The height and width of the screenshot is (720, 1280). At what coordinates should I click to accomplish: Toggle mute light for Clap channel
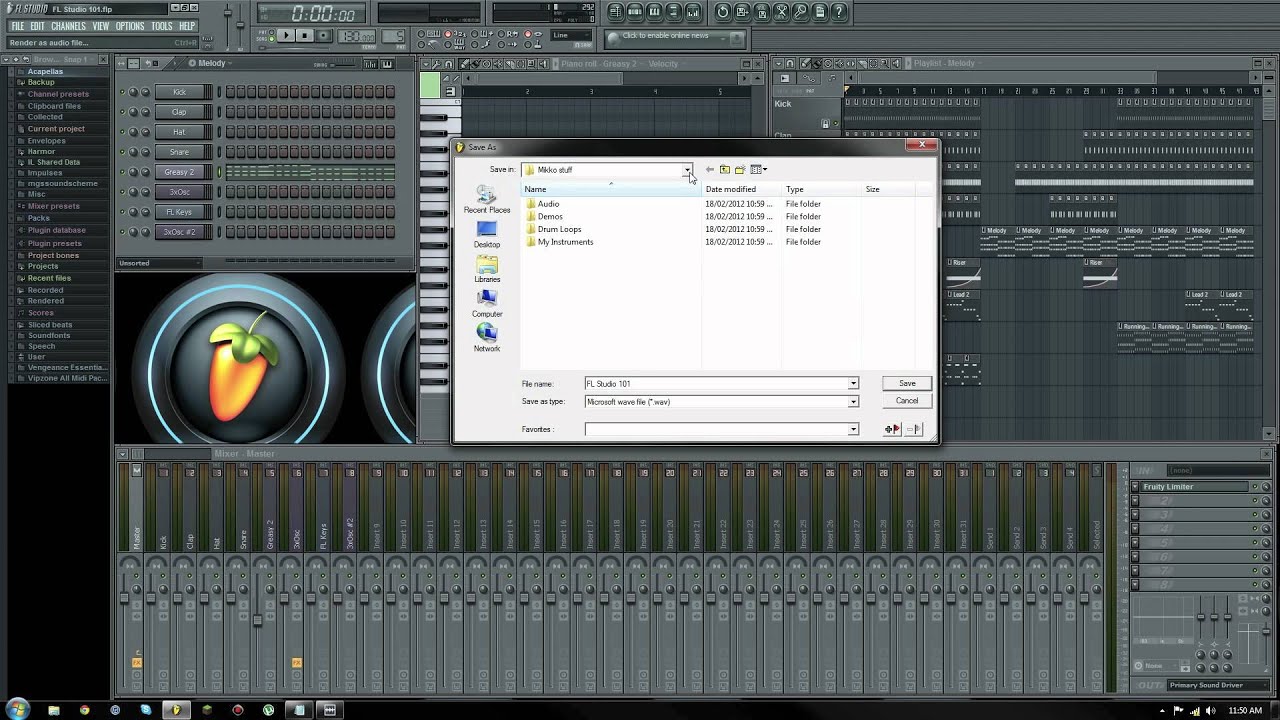122,112
